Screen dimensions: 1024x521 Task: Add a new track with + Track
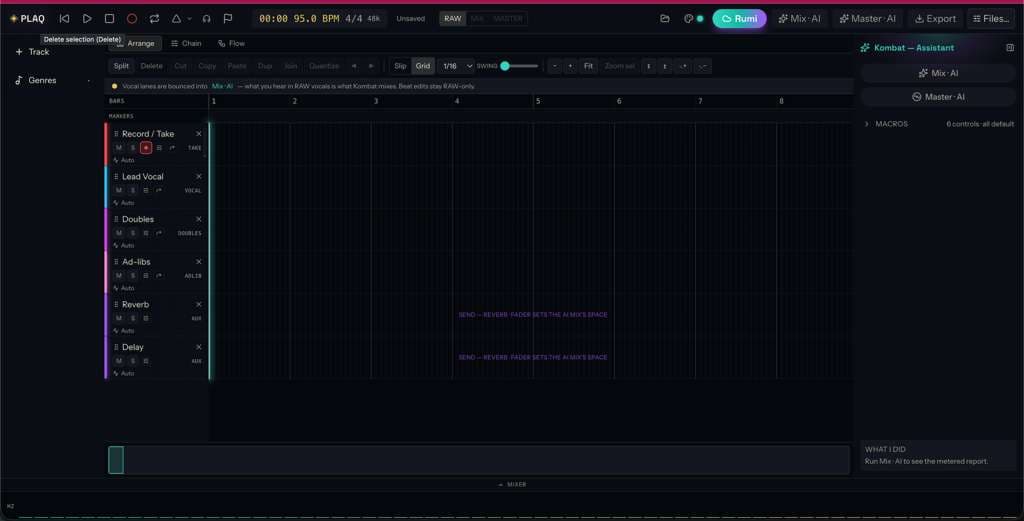pos(33,52)
